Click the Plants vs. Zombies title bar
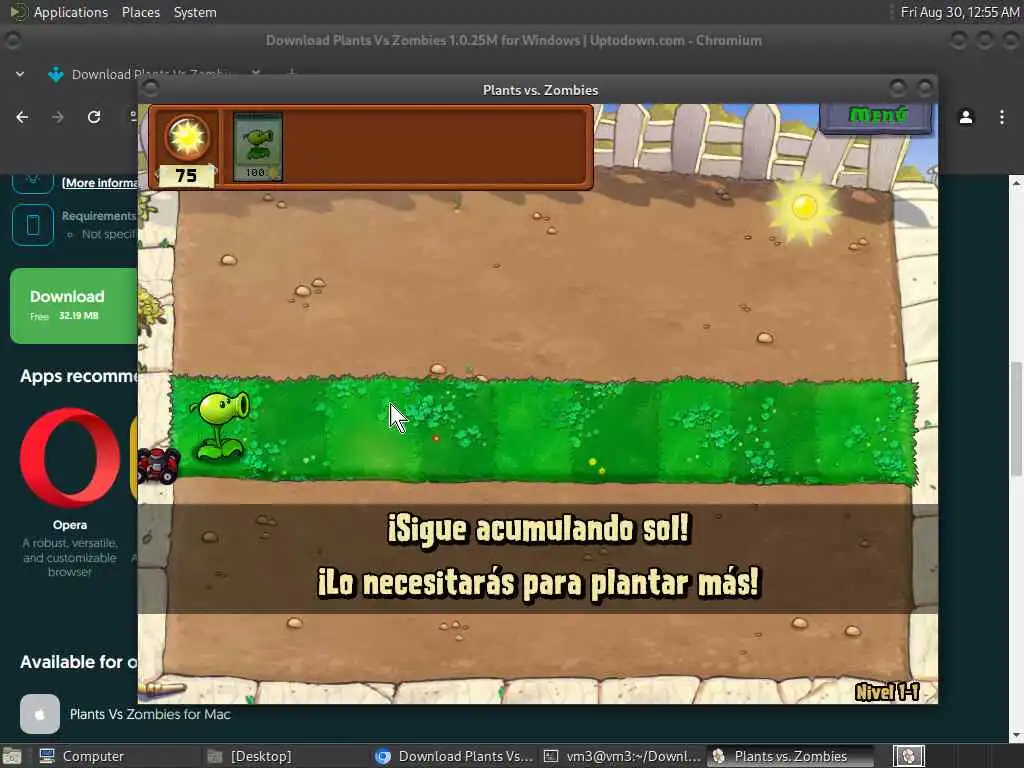 [540, 89]
